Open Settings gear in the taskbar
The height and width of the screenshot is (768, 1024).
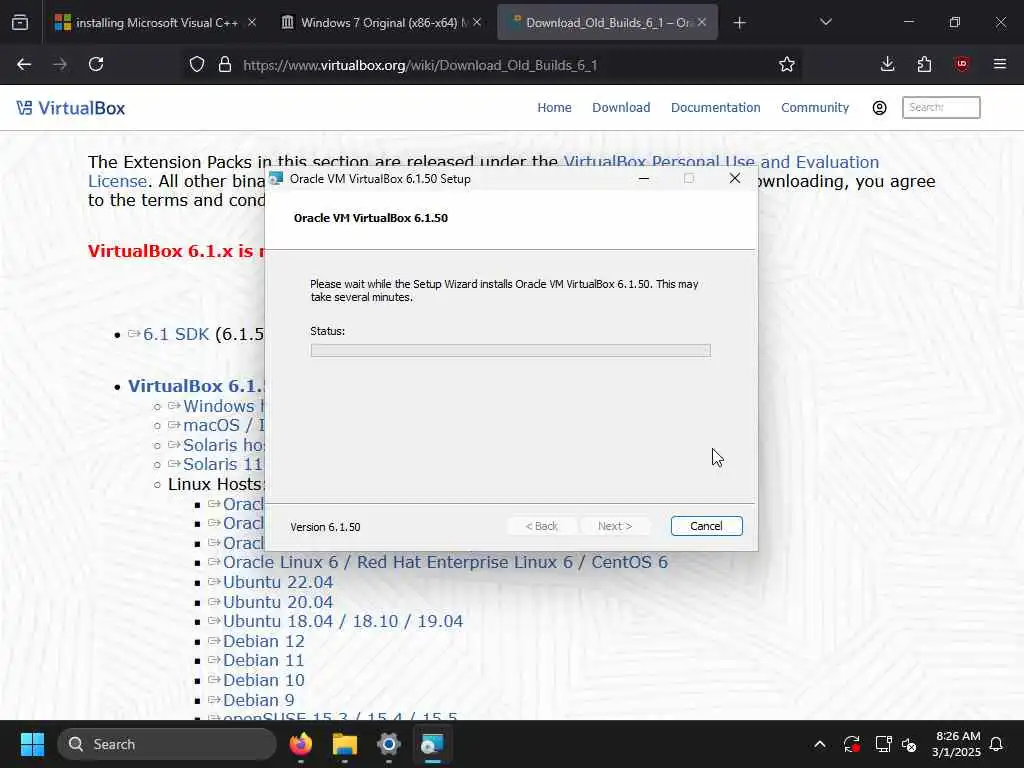(389, 744)
